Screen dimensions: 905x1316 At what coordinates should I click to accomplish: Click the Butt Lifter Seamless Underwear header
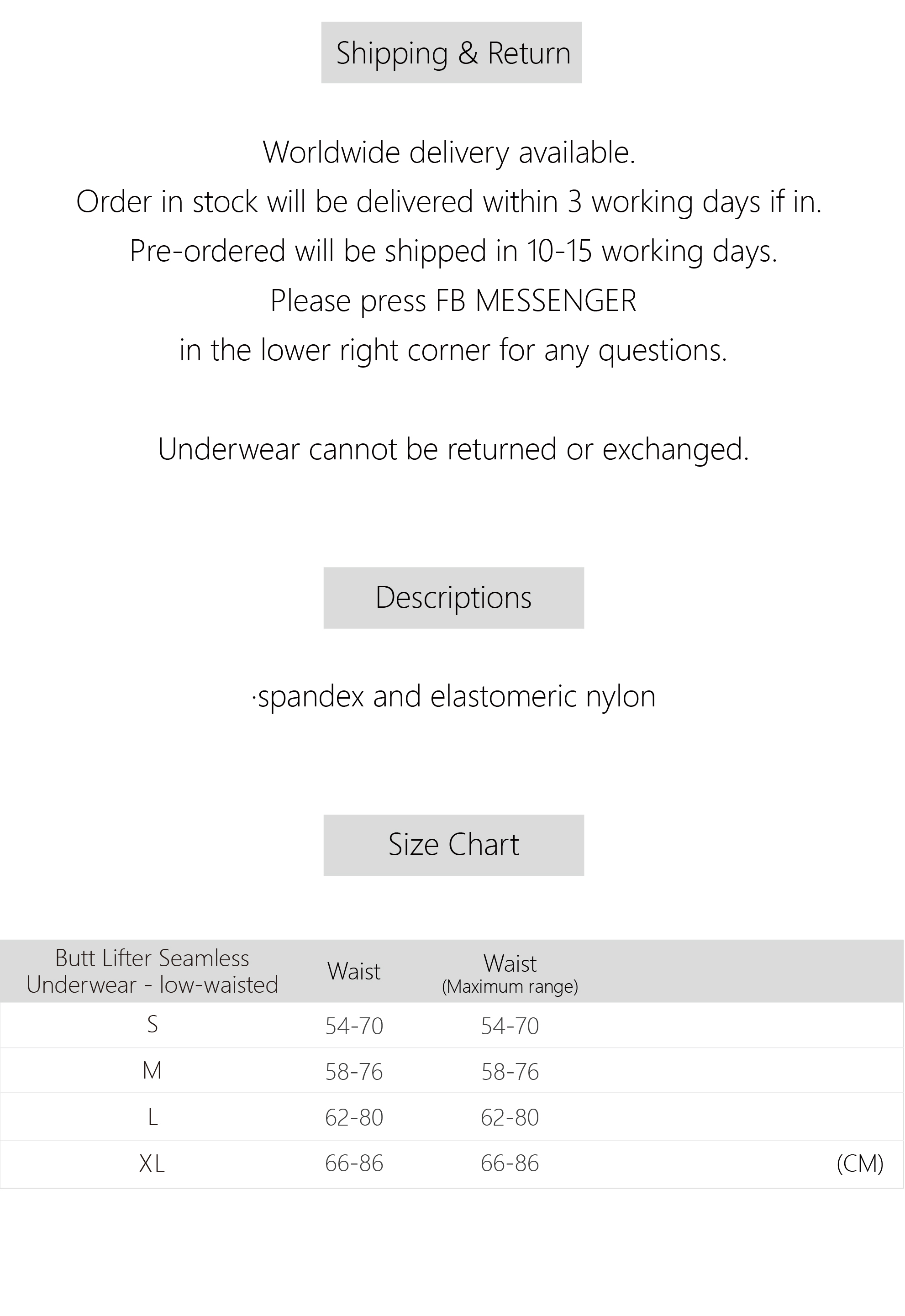152,971
